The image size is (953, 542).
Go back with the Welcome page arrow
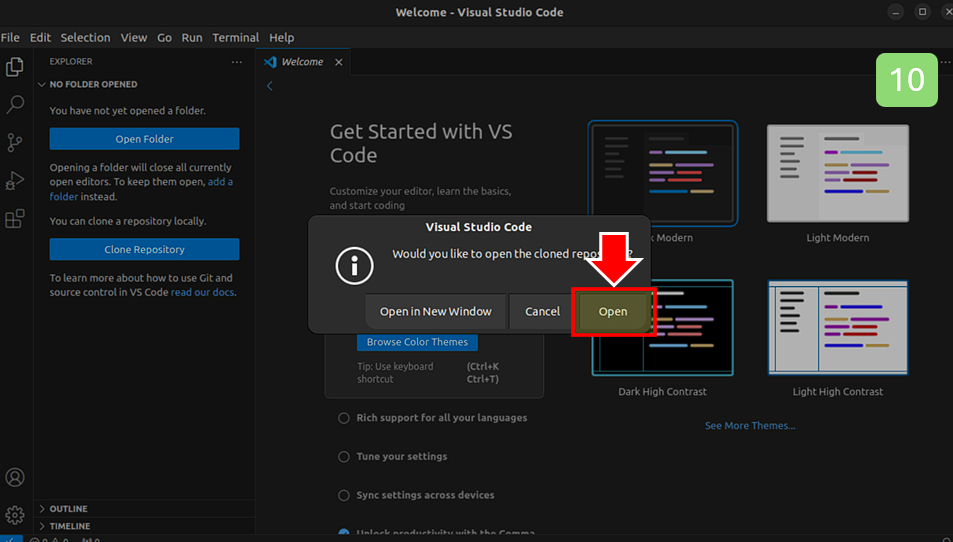(270, 86)
